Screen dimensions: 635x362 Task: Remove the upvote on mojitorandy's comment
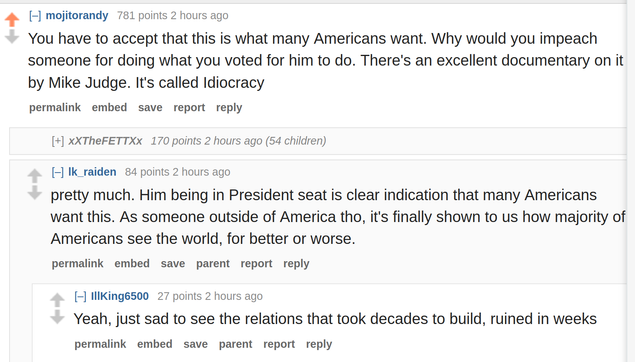point(12,19)
